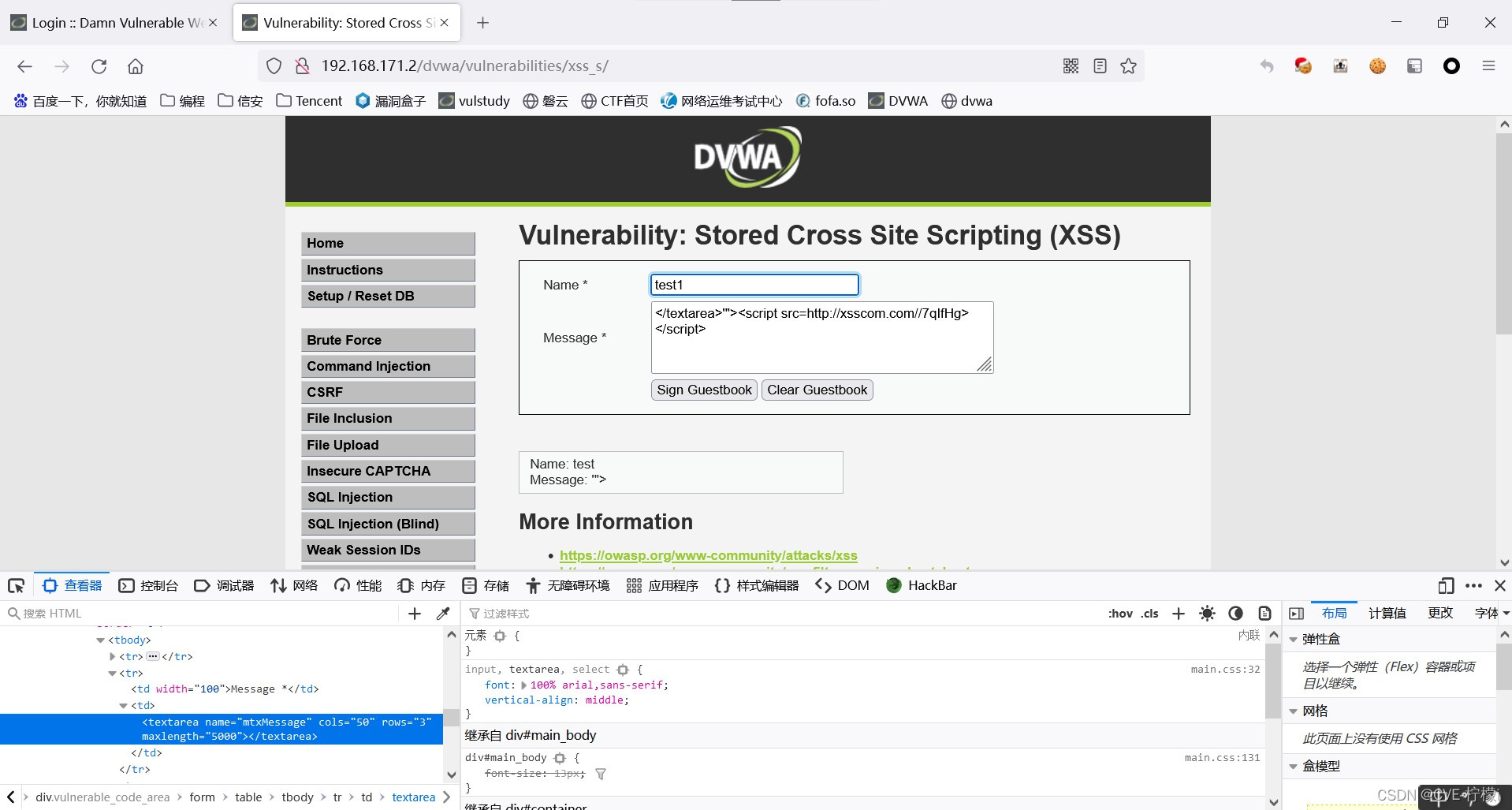Click the Clear Guestbook button

817,390
